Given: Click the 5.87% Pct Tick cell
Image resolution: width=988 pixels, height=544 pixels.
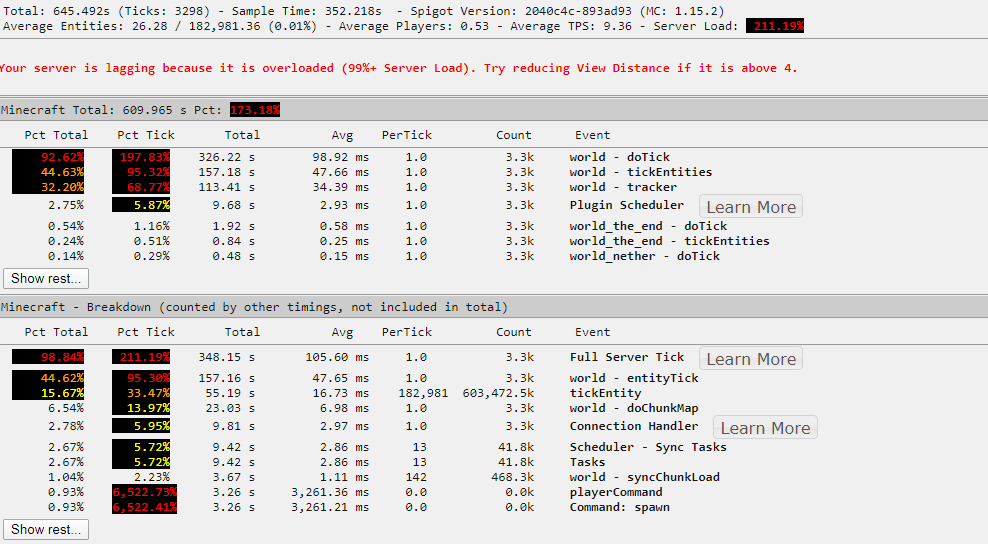Looking at the screenshot, I should pyautogui.click(x=141, y=205).
